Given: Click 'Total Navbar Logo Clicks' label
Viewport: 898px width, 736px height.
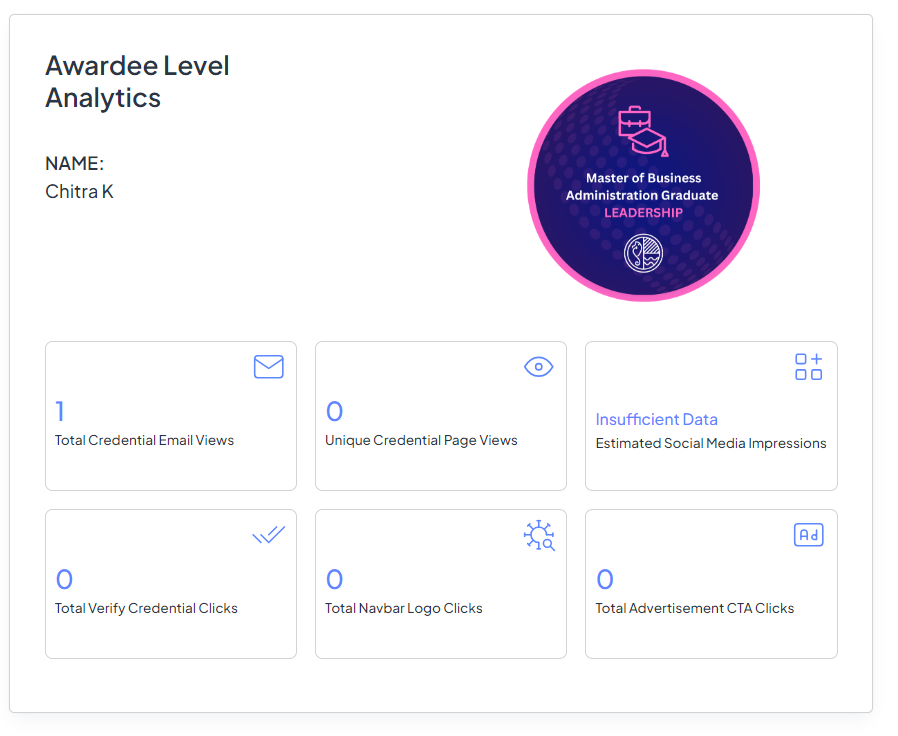Looking at the screenshot, I should click(x=404, y=608).
